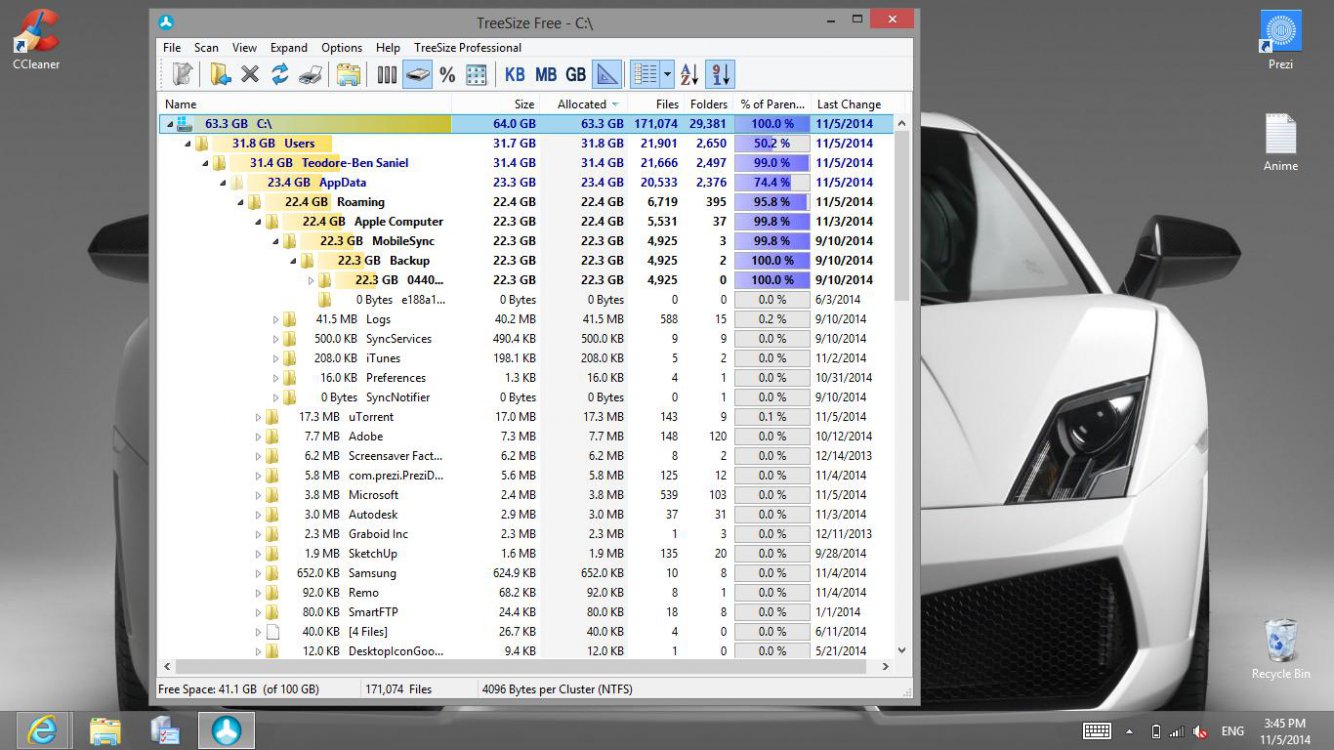Open the File menu
Screen dimensions: 1334x750
click(172, 47)
